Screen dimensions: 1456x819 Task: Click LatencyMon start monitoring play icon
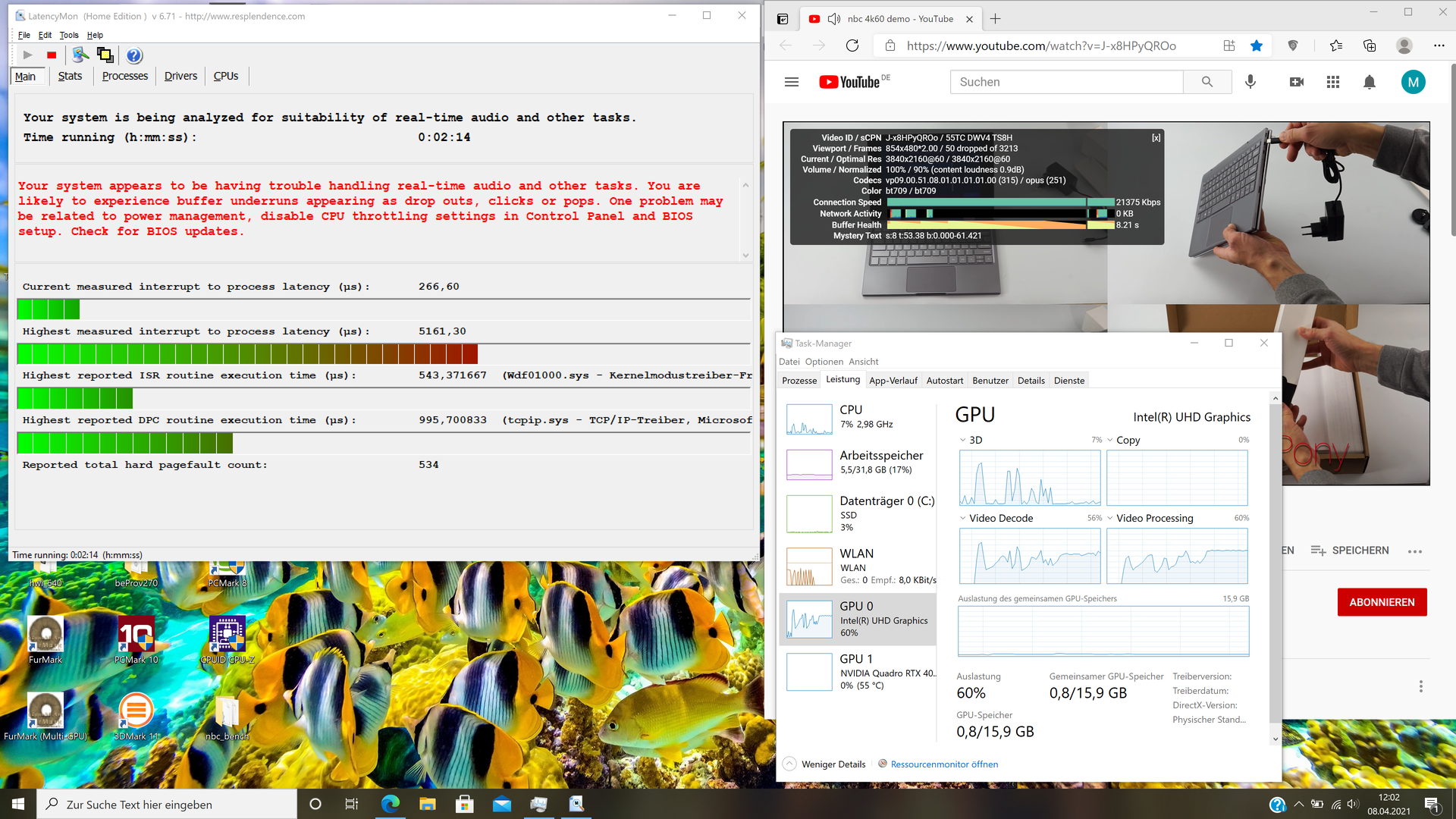(27, 55)
